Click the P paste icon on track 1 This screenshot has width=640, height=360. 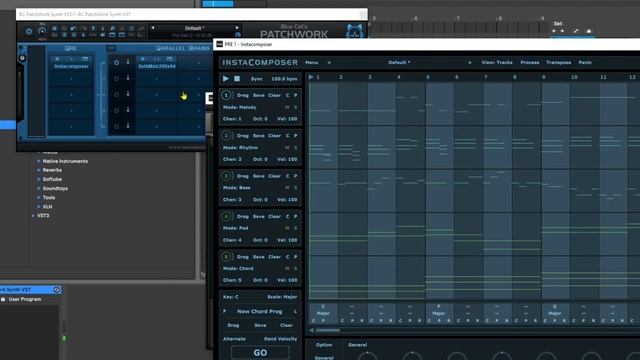click(296, 95)
